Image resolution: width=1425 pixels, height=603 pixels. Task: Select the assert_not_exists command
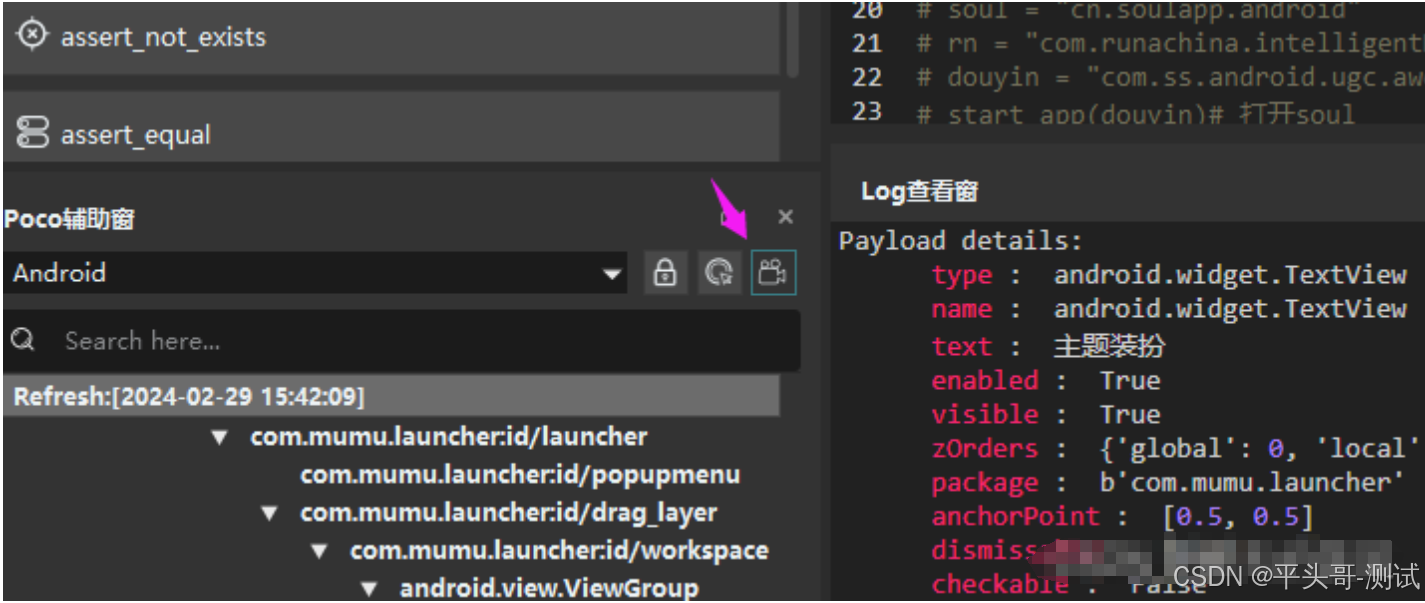[x=391, y=37]
